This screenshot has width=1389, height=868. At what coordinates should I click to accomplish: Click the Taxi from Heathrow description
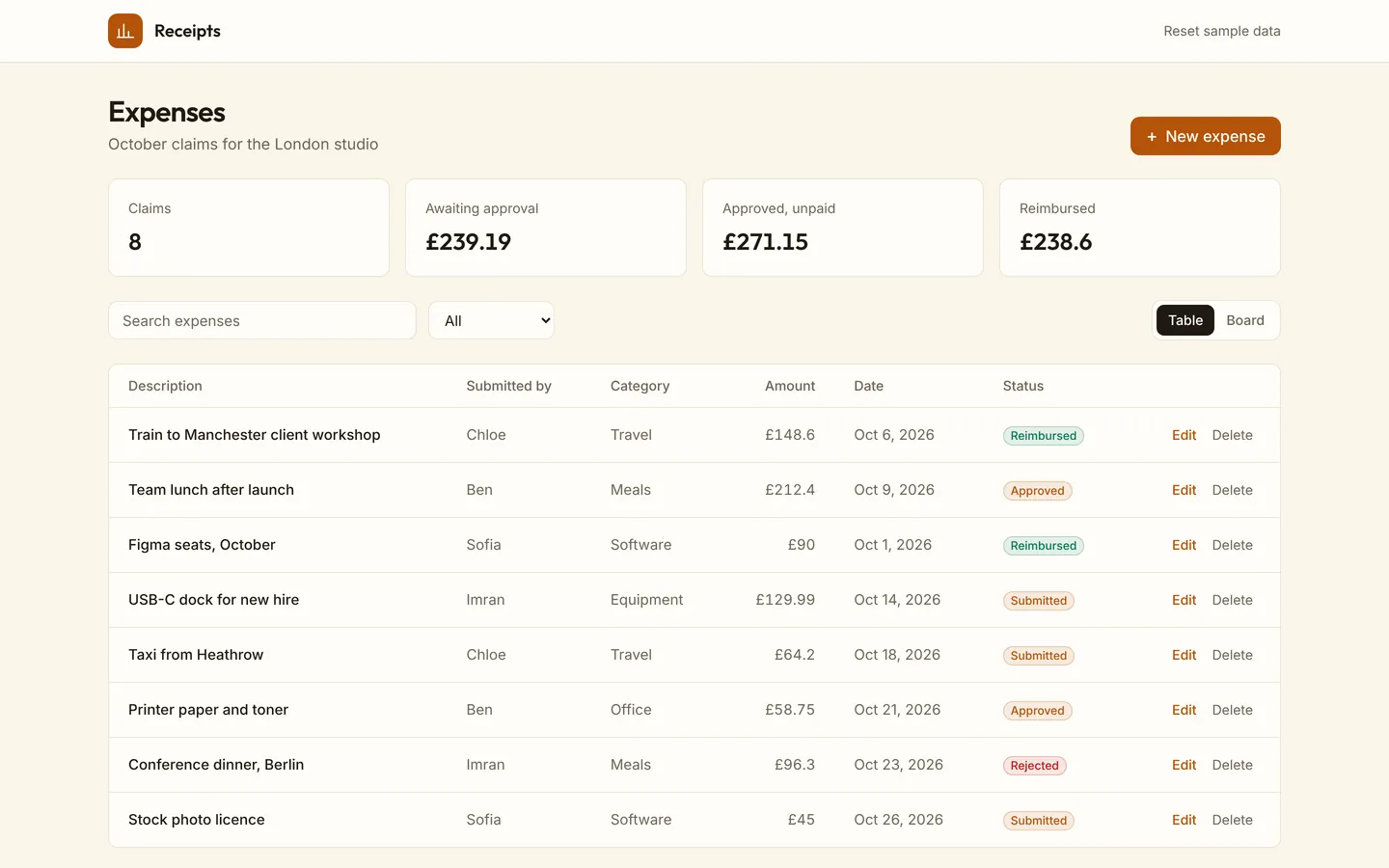coord(196,655)
